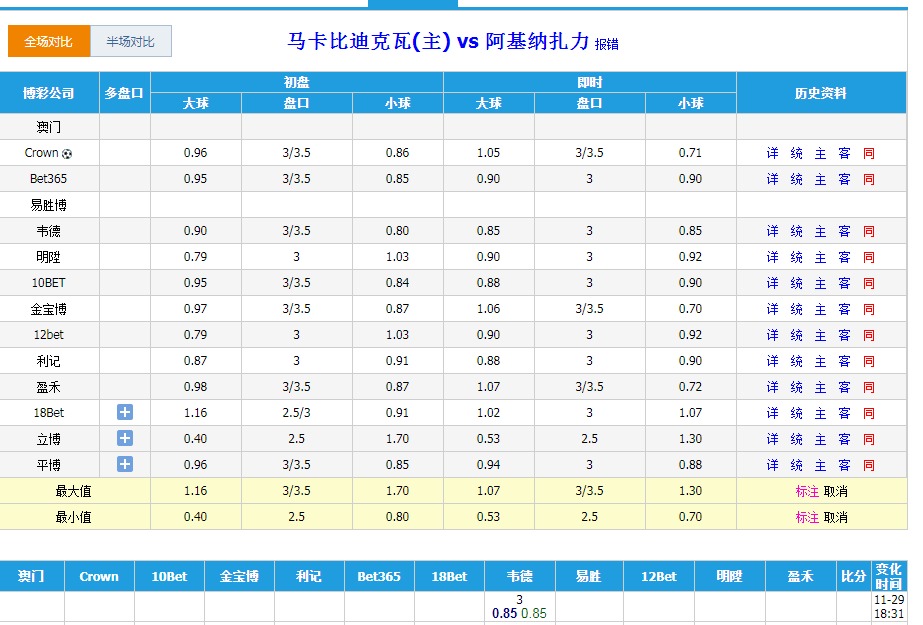Open 同 link in the Crown row
This screenshot has height=625, width=923.
tap(869, 153)
